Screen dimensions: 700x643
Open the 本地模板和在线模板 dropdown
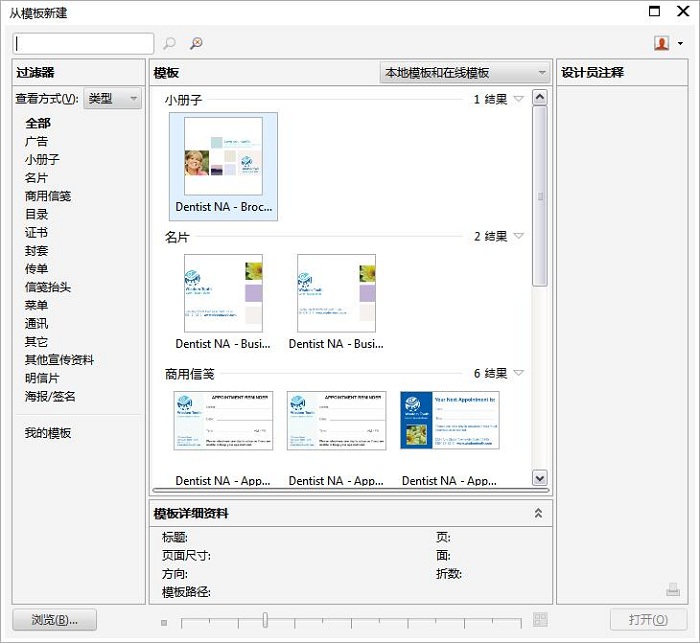pyautogui.click(x=465, y=73)
